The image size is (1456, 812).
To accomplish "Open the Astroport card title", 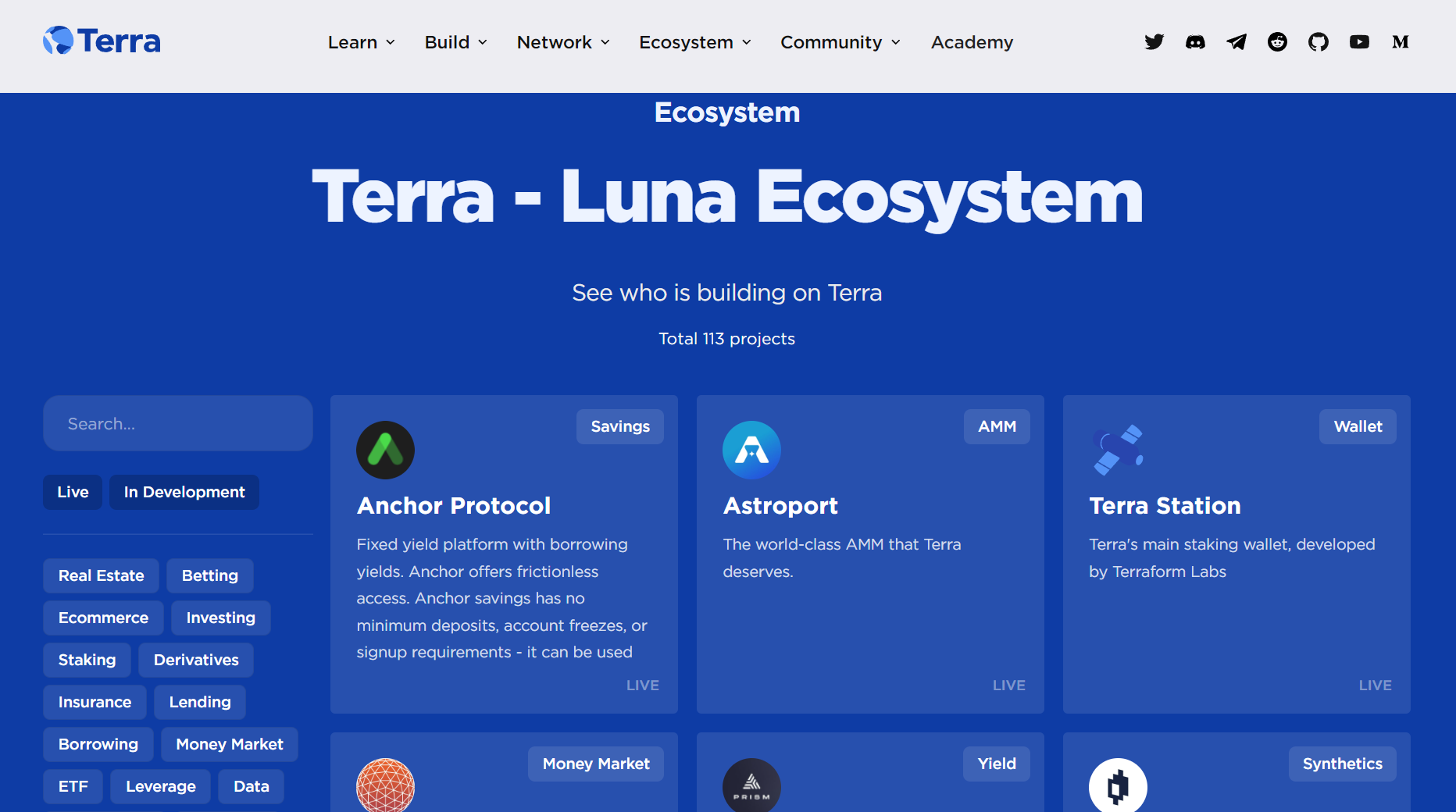I will [x=780, y=506].
